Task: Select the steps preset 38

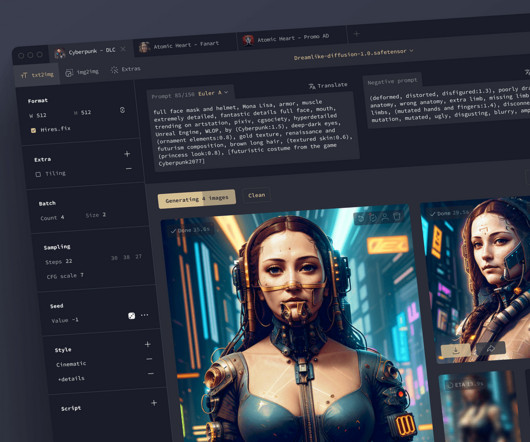Action: pos(126,257)
